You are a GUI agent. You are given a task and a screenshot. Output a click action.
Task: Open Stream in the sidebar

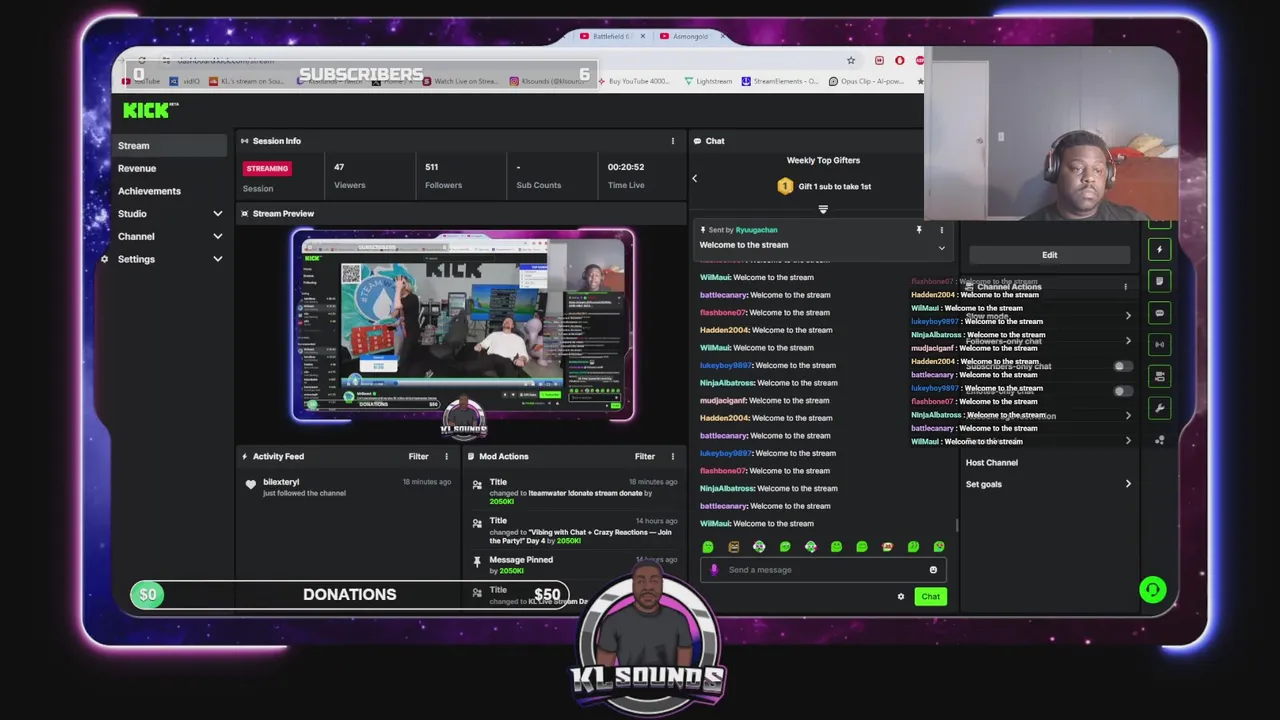pos(169,146)
